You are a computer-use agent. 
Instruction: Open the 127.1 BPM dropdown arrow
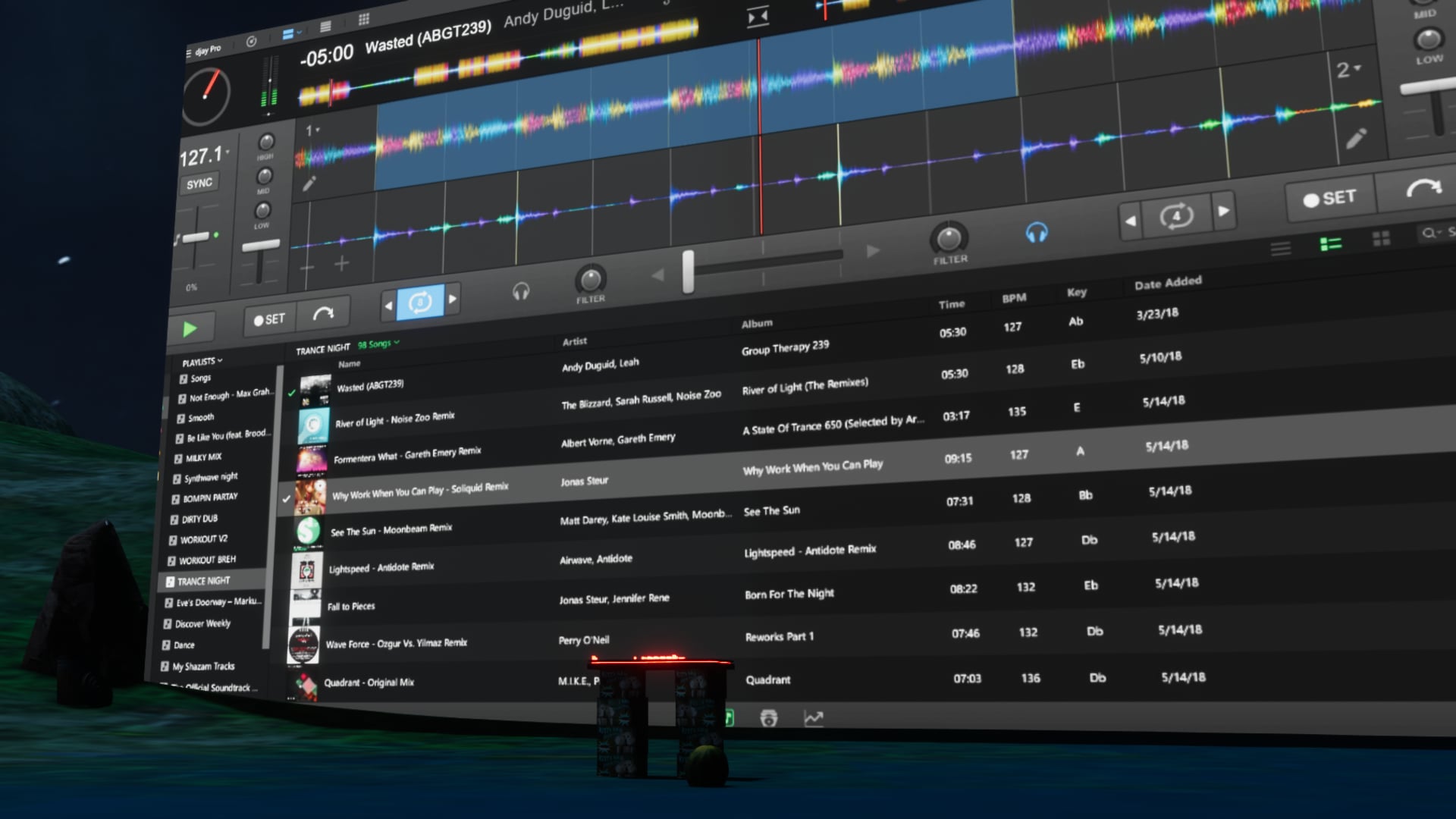click(227, 152)
